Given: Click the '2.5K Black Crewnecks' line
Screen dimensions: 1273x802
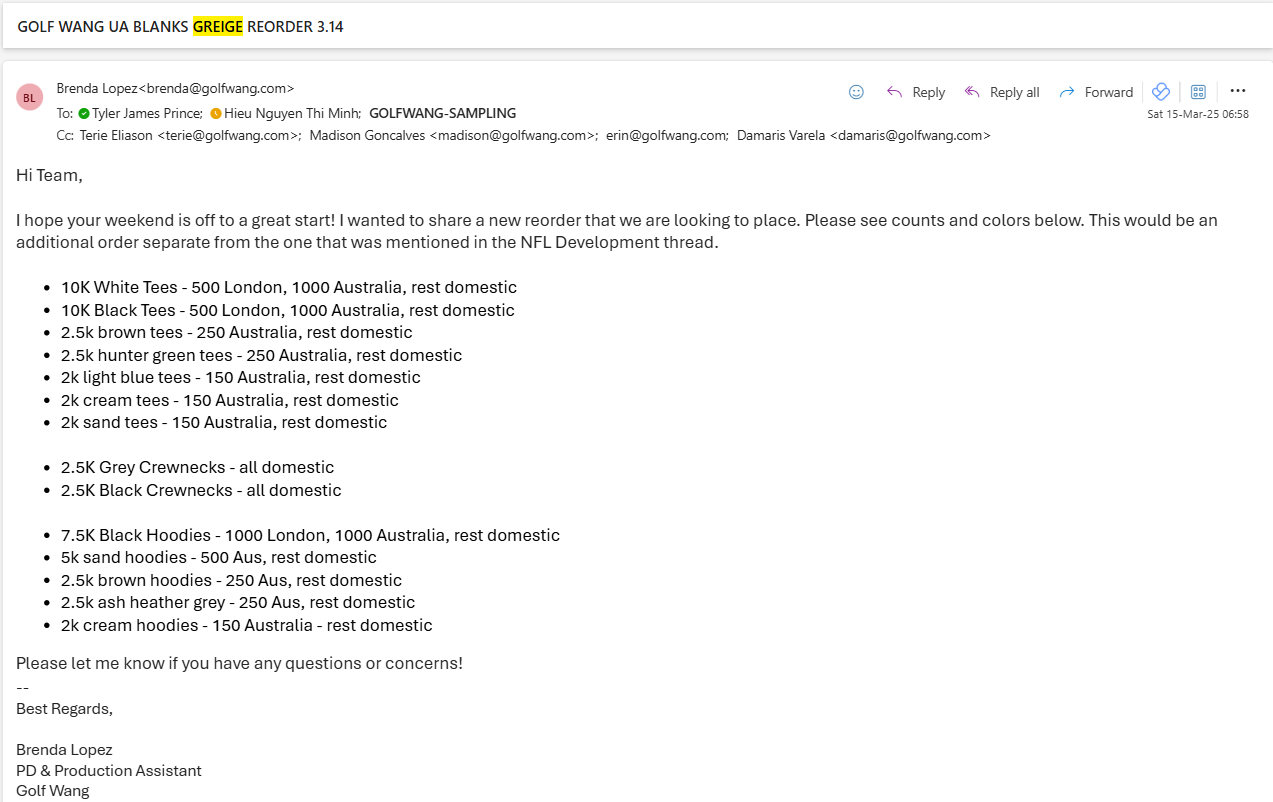Looking at the screenshot, I should [201, 490].
